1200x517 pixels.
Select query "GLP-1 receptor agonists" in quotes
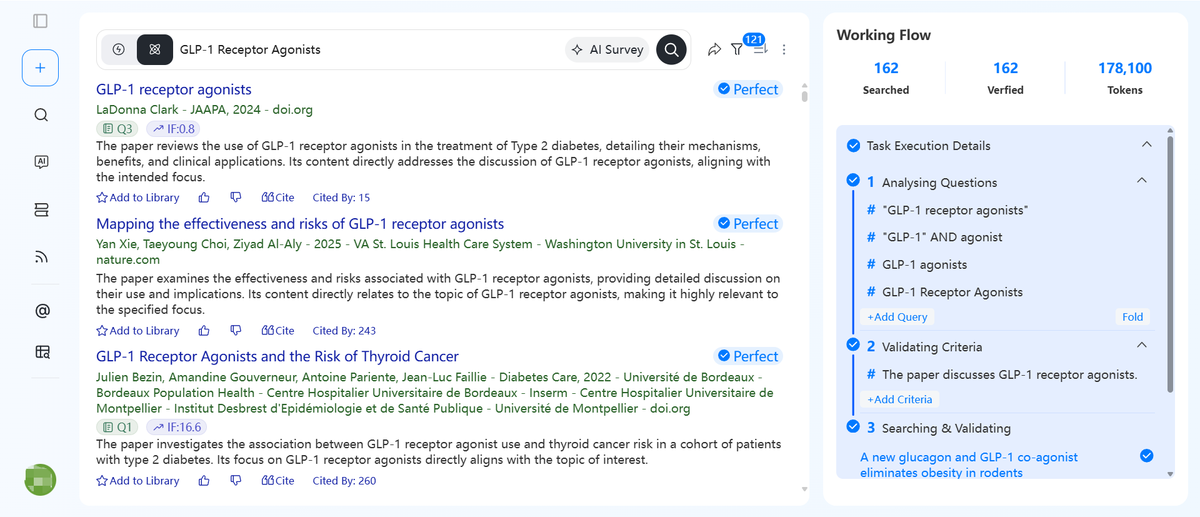pyautogui.click(x=955, y=210)
